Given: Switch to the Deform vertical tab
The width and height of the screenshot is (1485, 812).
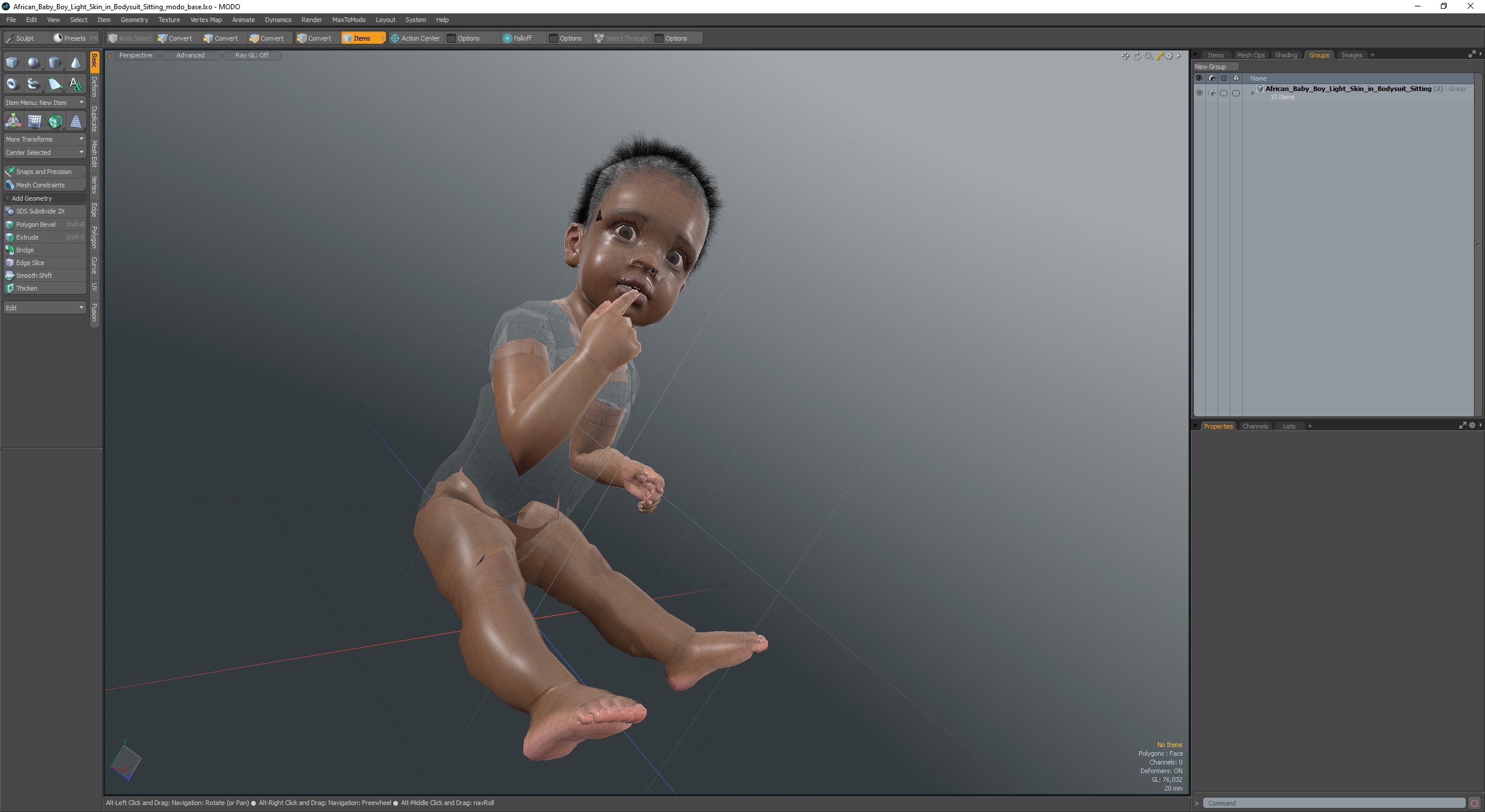Looking at the screenshot, I should [x=95, y=87].
